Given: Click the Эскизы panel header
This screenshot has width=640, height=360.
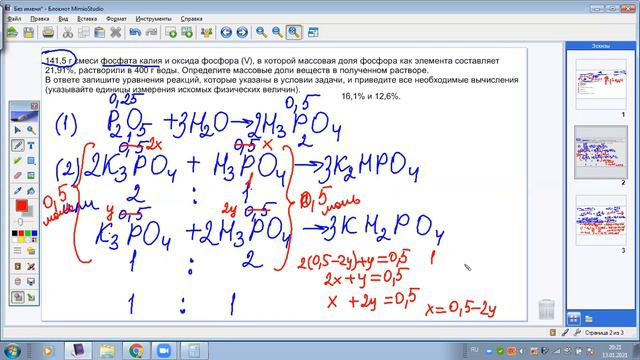Looking at the screenshot, I should pos(601,46).
